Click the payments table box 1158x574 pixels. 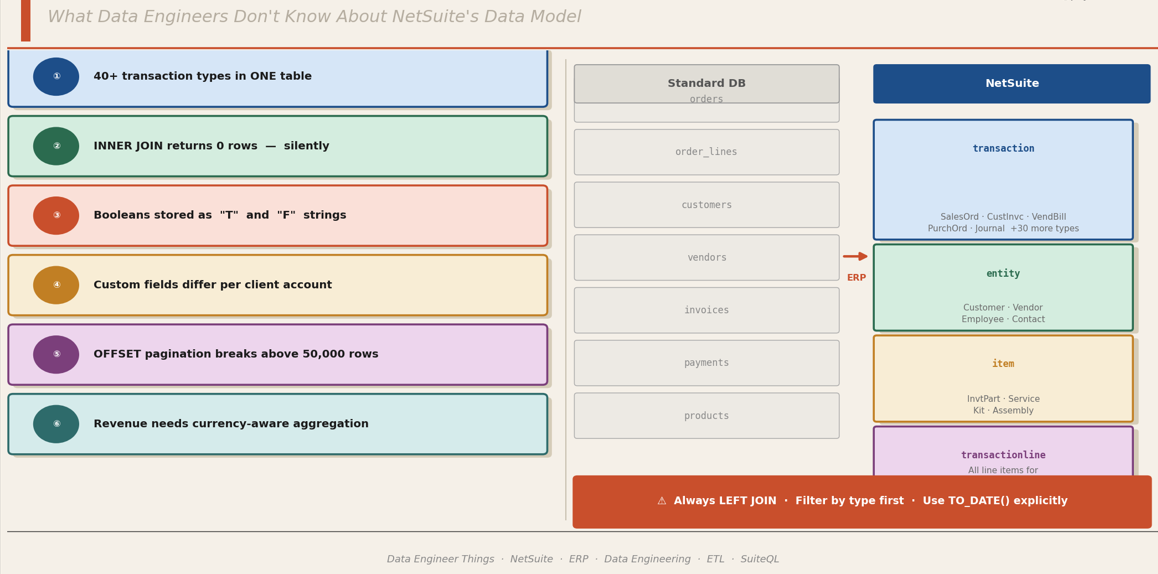click(x=707, y=363)
